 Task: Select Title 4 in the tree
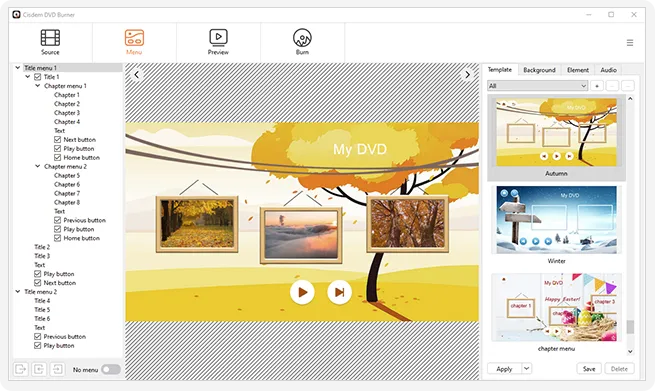tap(42, 301)
